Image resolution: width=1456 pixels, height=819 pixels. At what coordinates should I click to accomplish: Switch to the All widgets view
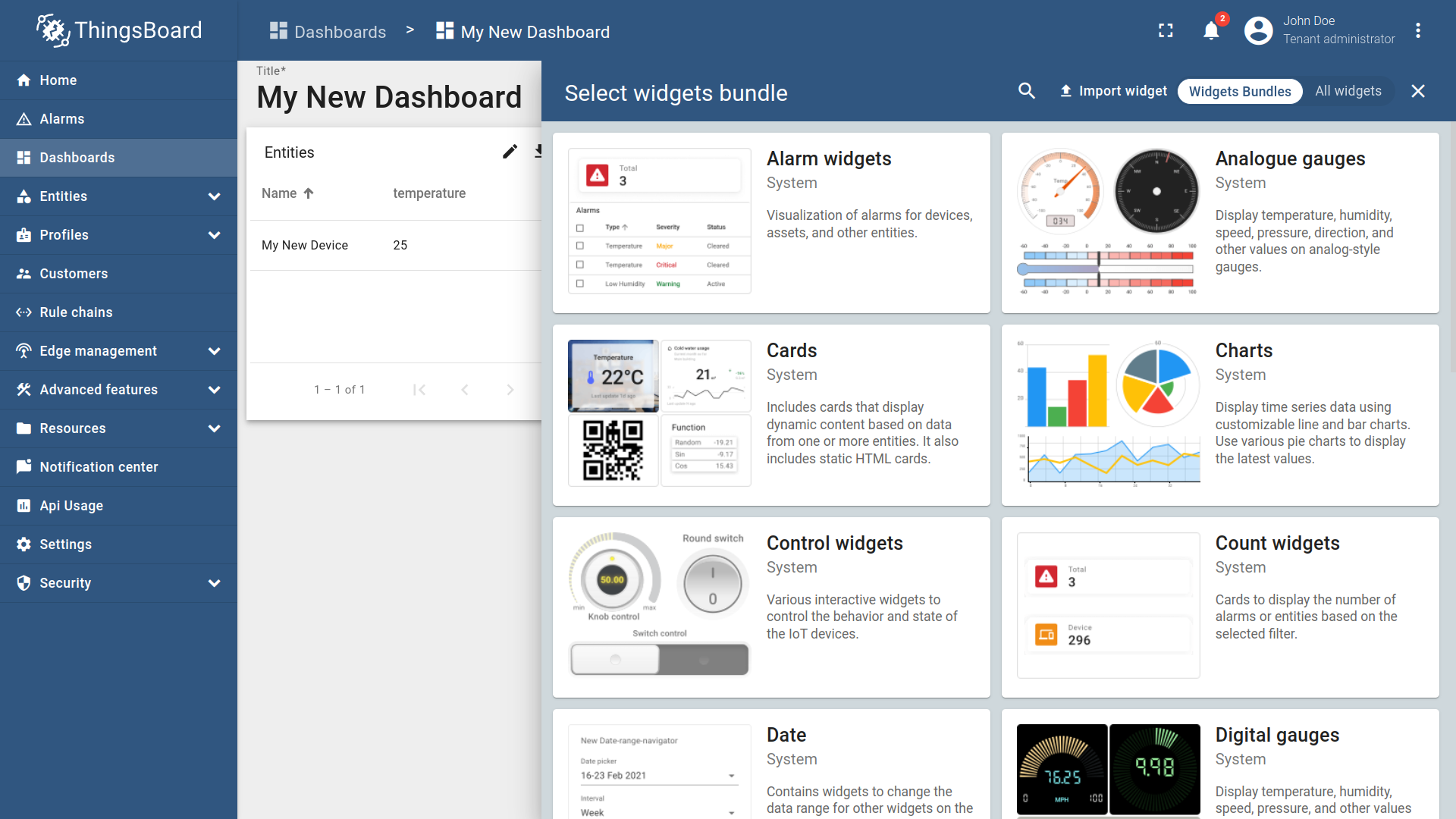tap(1348, 91)
